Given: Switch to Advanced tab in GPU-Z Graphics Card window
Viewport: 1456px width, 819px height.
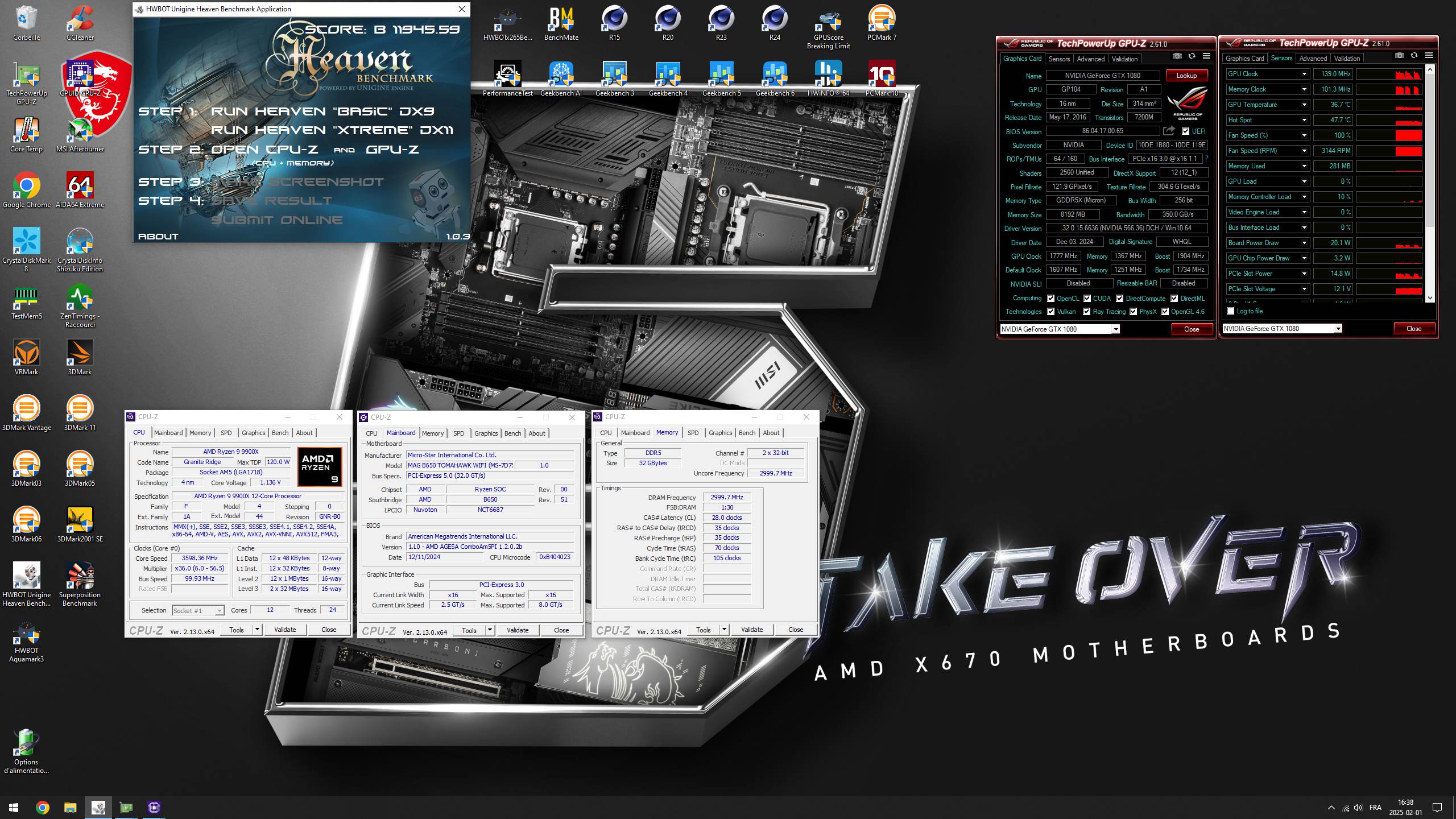Looking at the screenshot, I should click(1090, 59).
